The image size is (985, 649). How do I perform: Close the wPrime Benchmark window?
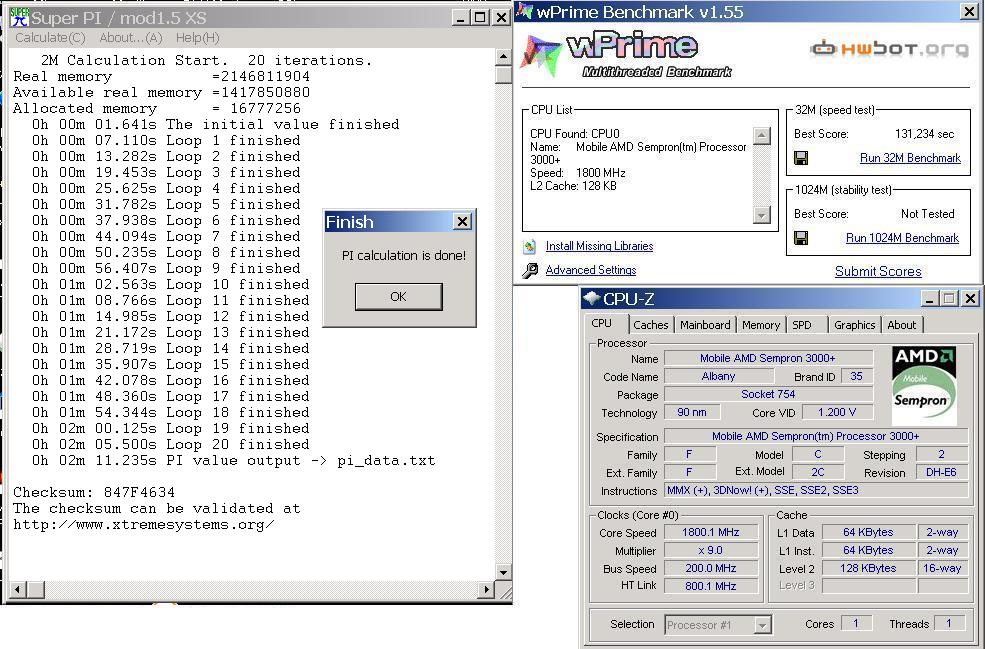click(969, 11)
